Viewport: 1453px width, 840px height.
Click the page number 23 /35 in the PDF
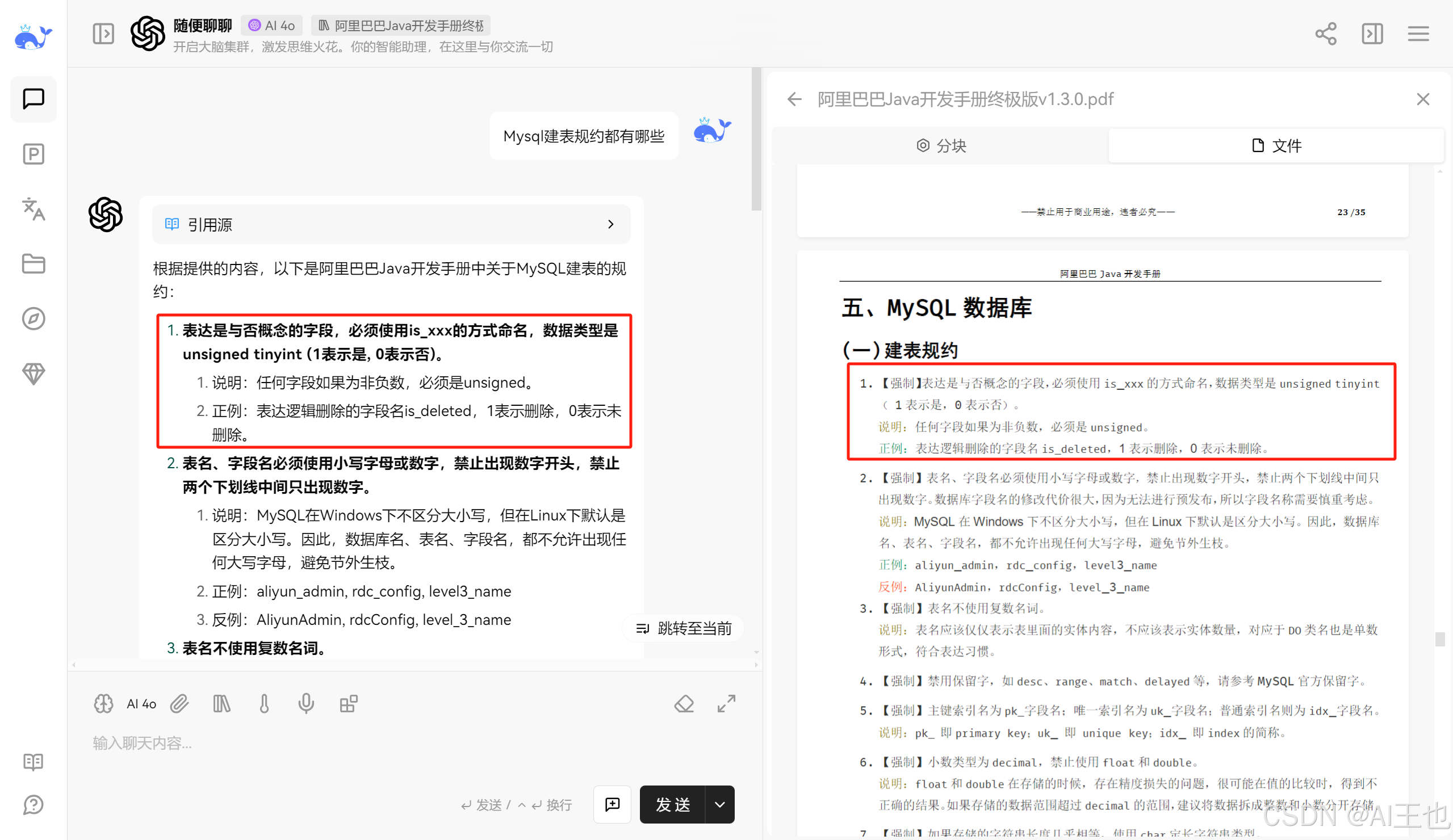point(1351,212)
